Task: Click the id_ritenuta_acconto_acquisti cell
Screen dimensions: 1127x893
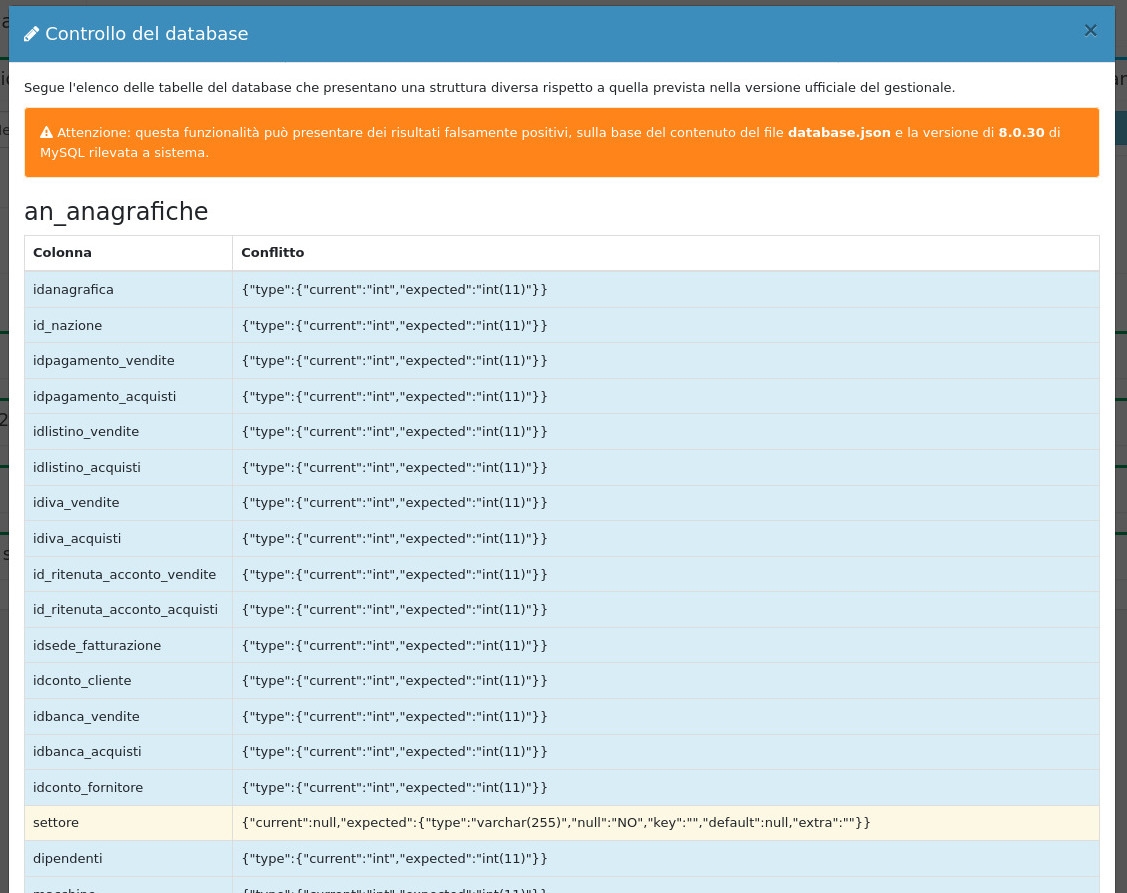Action: click(x=125, y=610)
